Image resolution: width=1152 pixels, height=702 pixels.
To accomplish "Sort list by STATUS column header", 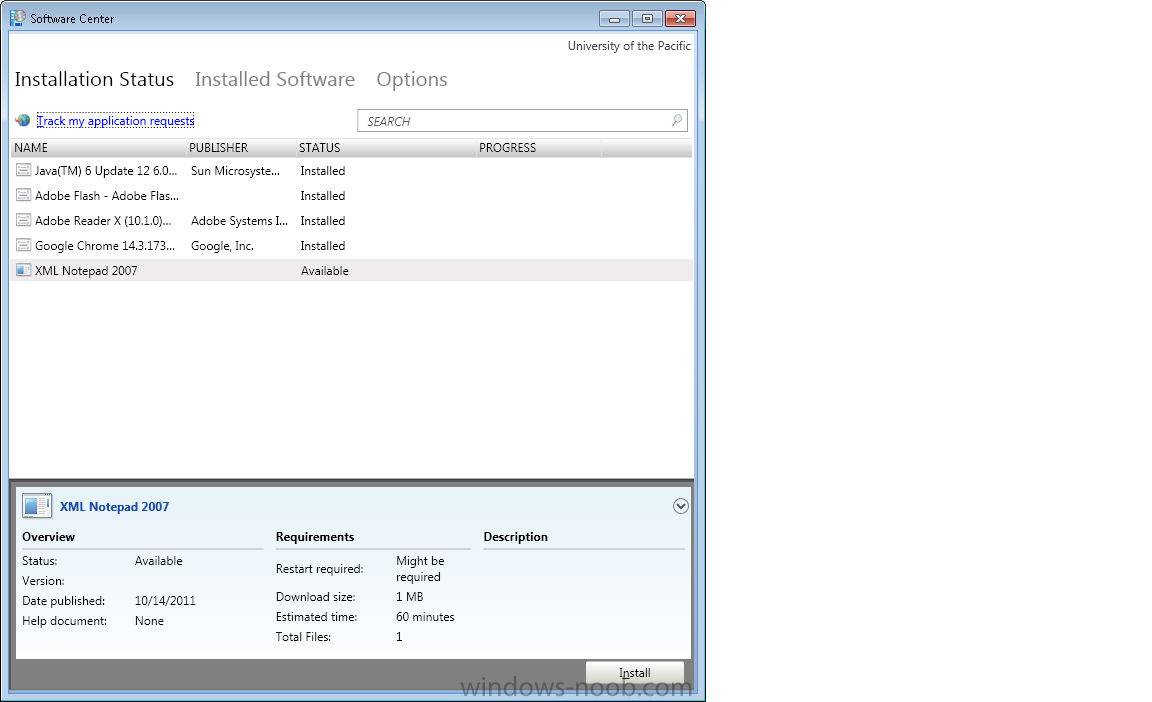I will pyautogui.click(x=386, y=148).
